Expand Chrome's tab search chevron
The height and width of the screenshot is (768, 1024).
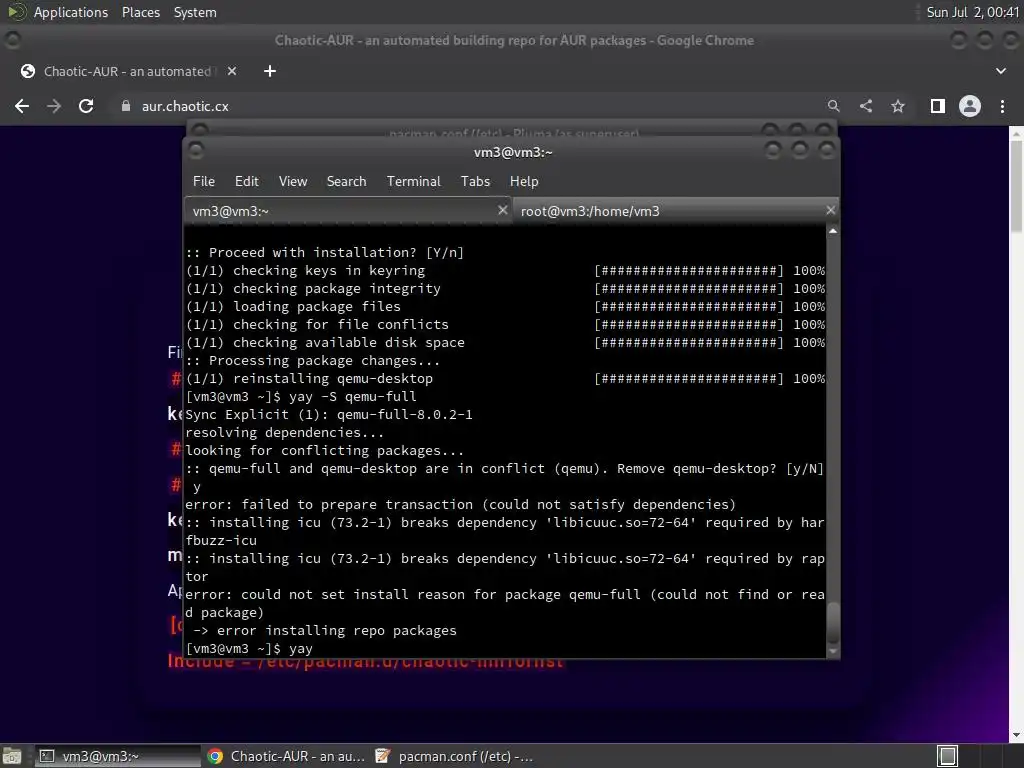pos(1000,71)
